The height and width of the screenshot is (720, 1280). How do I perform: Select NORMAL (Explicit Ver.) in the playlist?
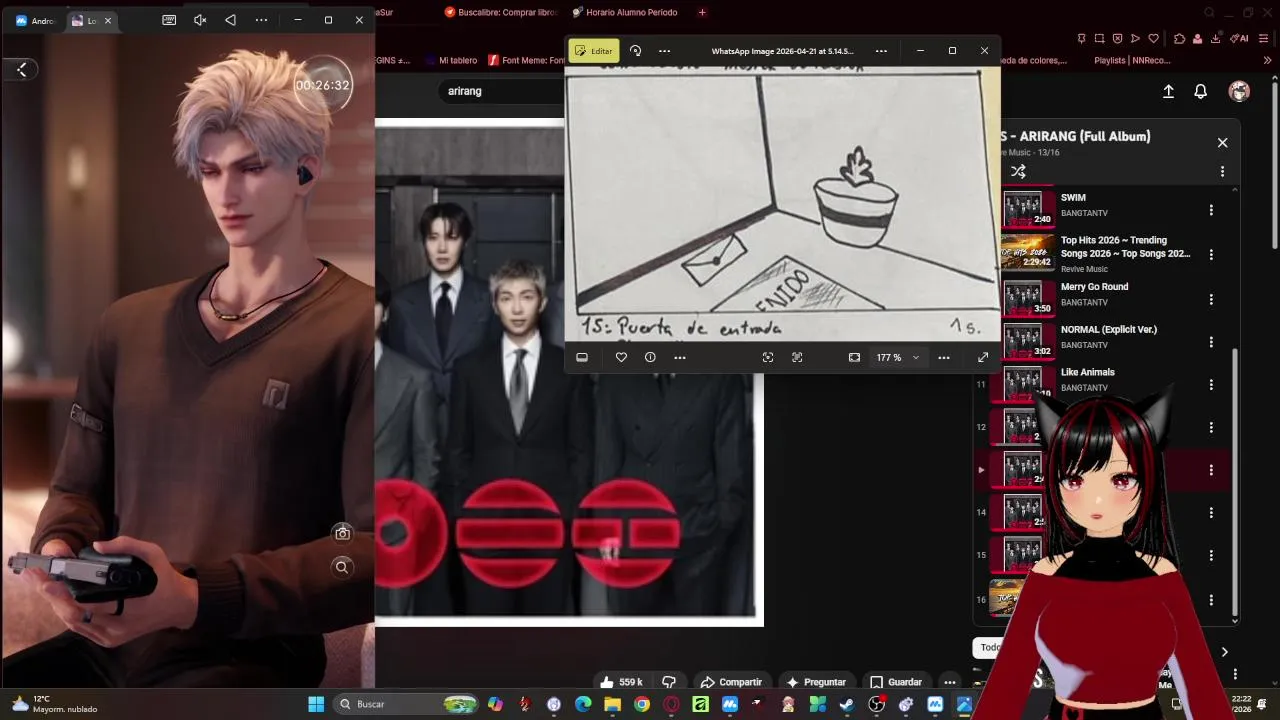point(1108,330)
